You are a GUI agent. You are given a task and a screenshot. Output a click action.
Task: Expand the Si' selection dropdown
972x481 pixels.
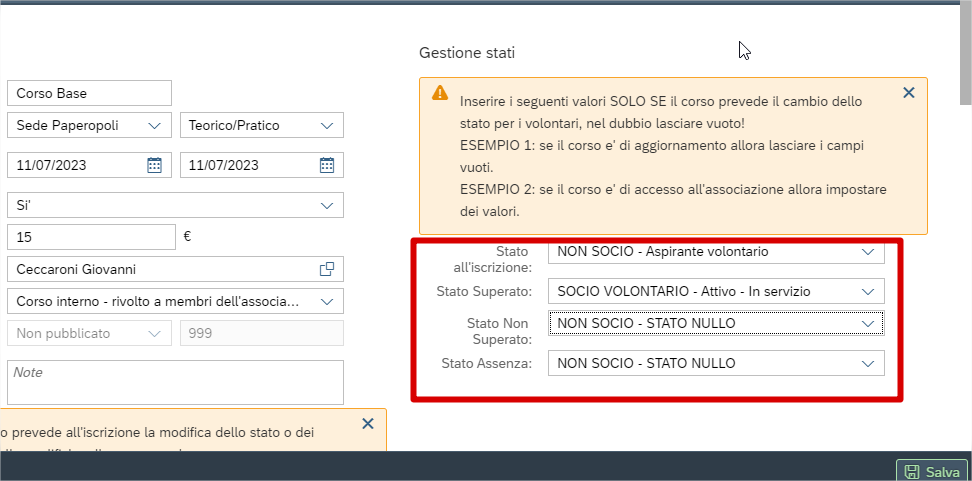pos(327,205)
